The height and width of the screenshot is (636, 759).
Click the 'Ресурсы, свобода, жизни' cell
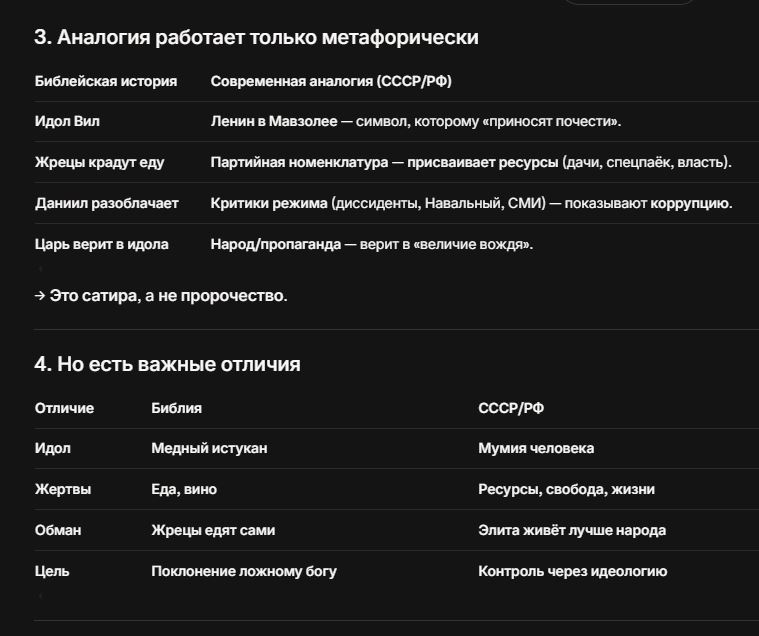[566, 489]
